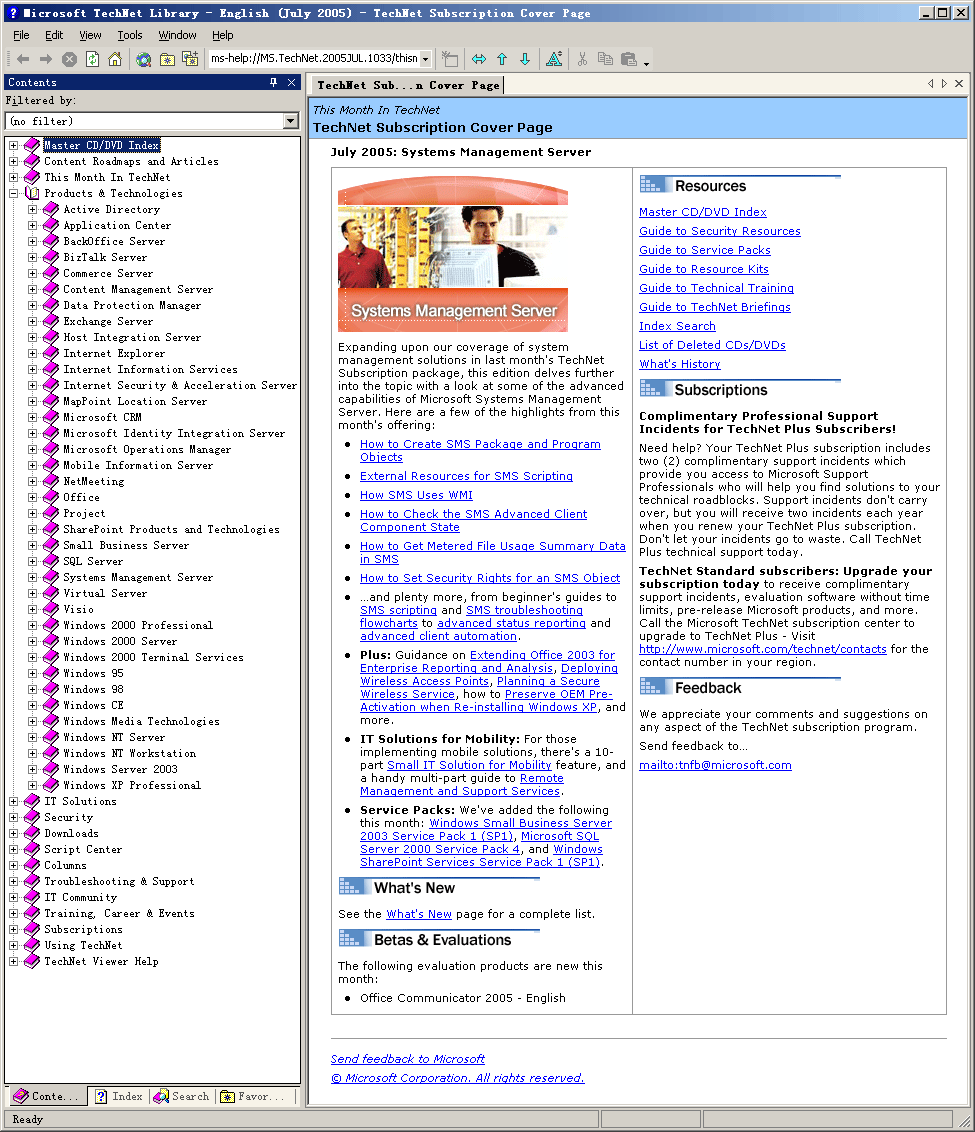
Task: Go to previous topic with up arrow
Action: click(x=502, y=59)
